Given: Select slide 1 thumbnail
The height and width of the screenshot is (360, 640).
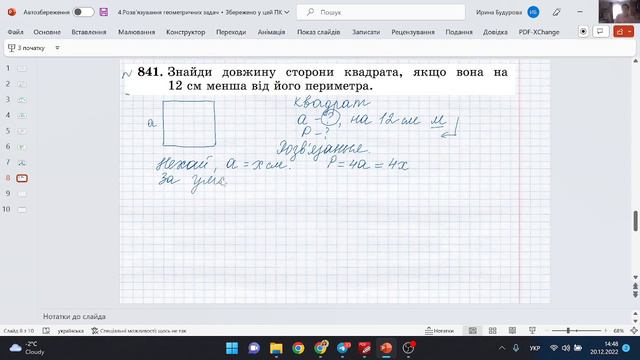Looking at the screenshot, I should [x=22, y=68].
